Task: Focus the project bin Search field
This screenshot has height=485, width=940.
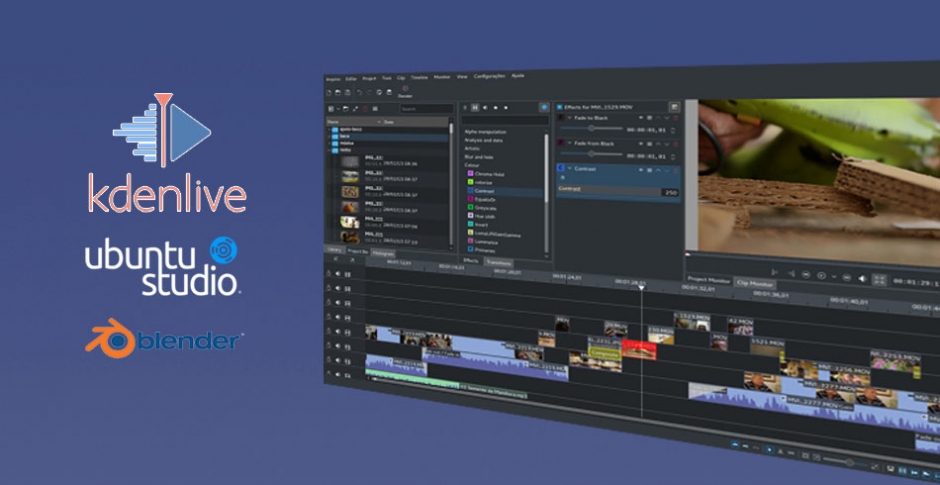Action: 426,109
